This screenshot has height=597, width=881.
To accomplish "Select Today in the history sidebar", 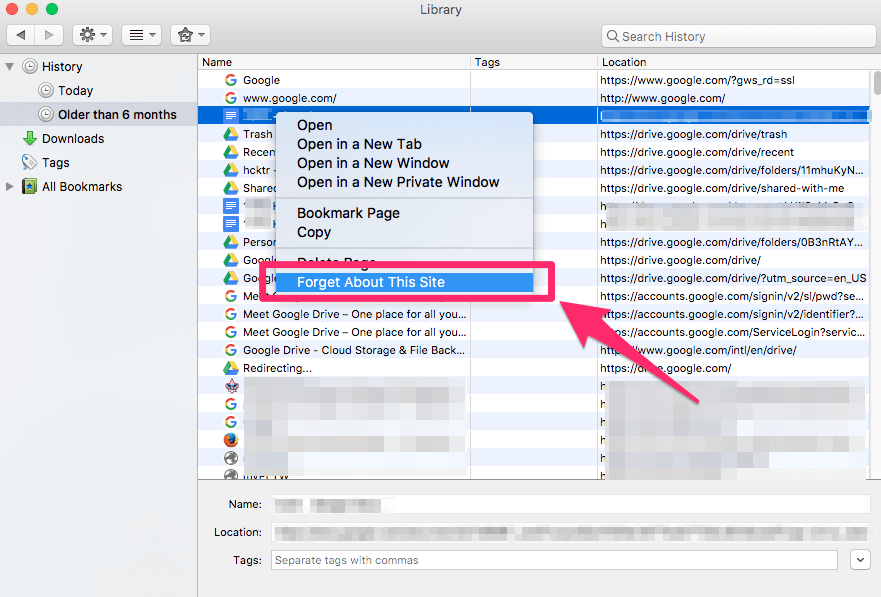I will tap(75, 90).
